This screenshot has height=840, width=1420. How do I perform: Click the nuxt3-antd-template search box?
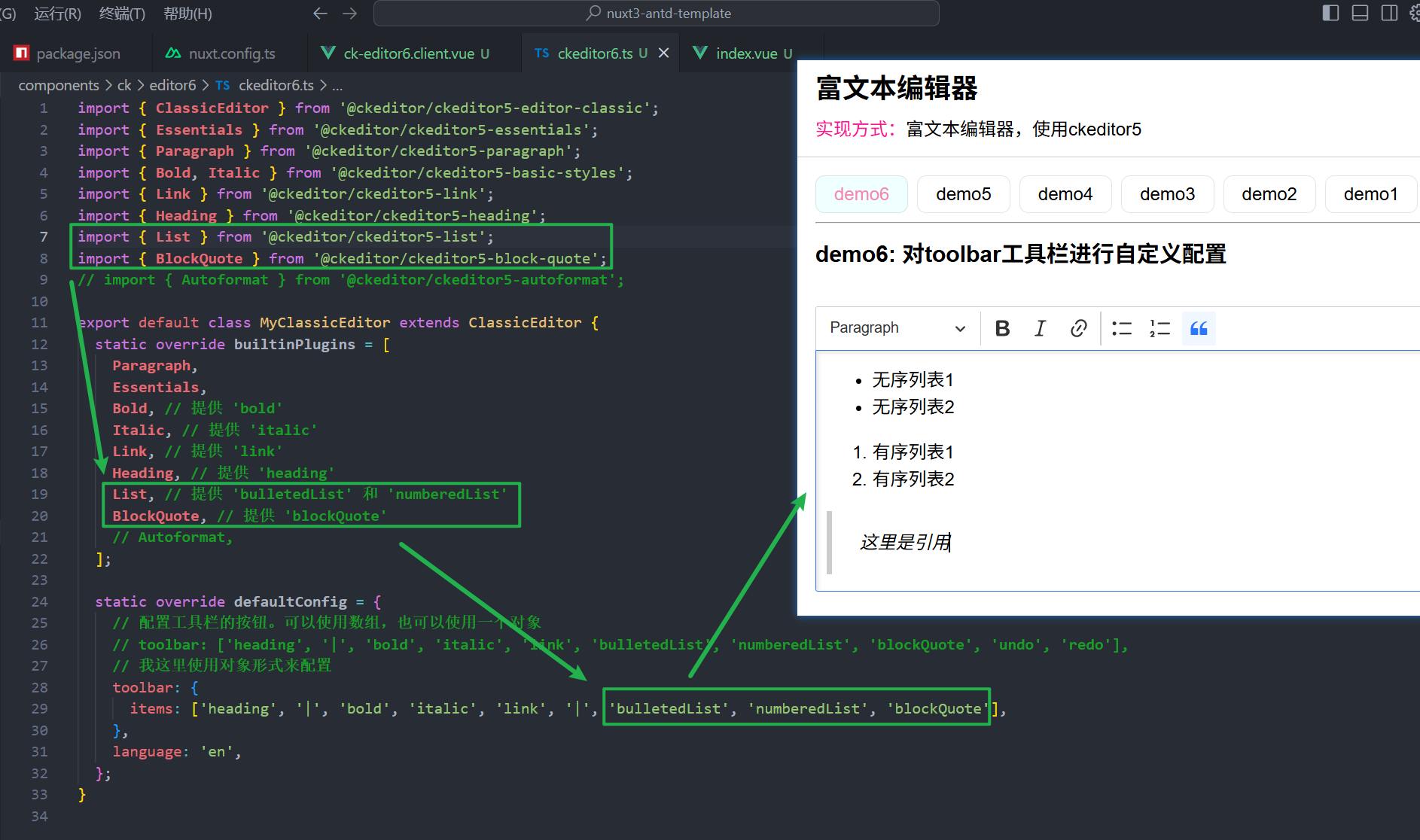coord(657,14)
